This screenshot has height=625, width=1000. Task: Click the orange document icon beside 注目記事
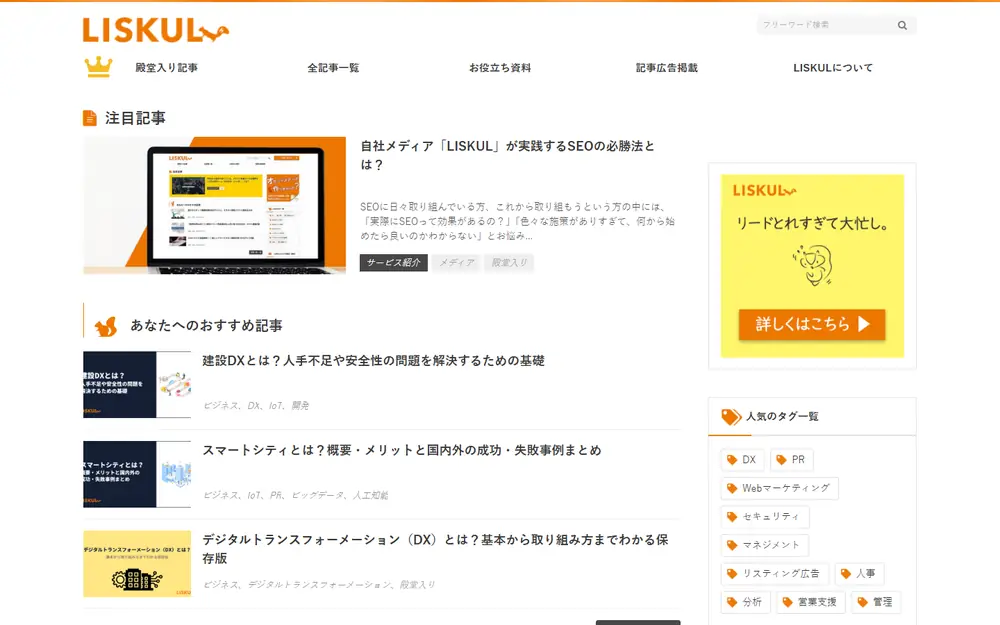pyautogui.click(x=90, y=118)
